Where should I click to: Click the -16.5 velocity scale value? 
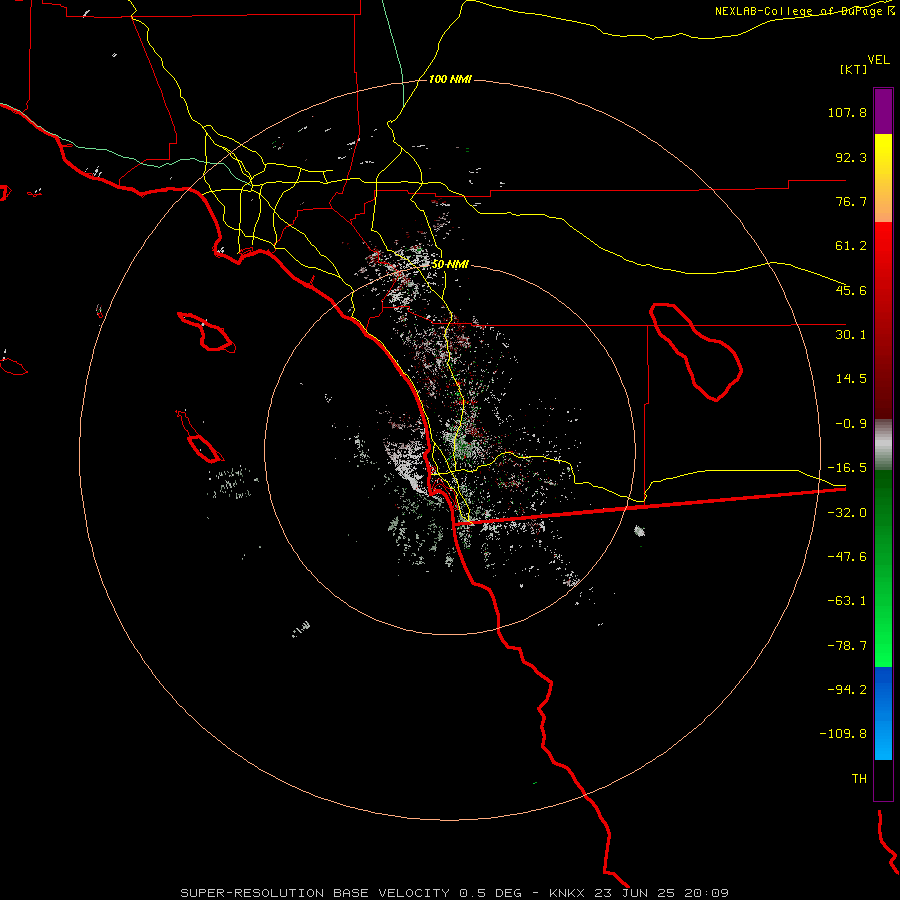847,468
